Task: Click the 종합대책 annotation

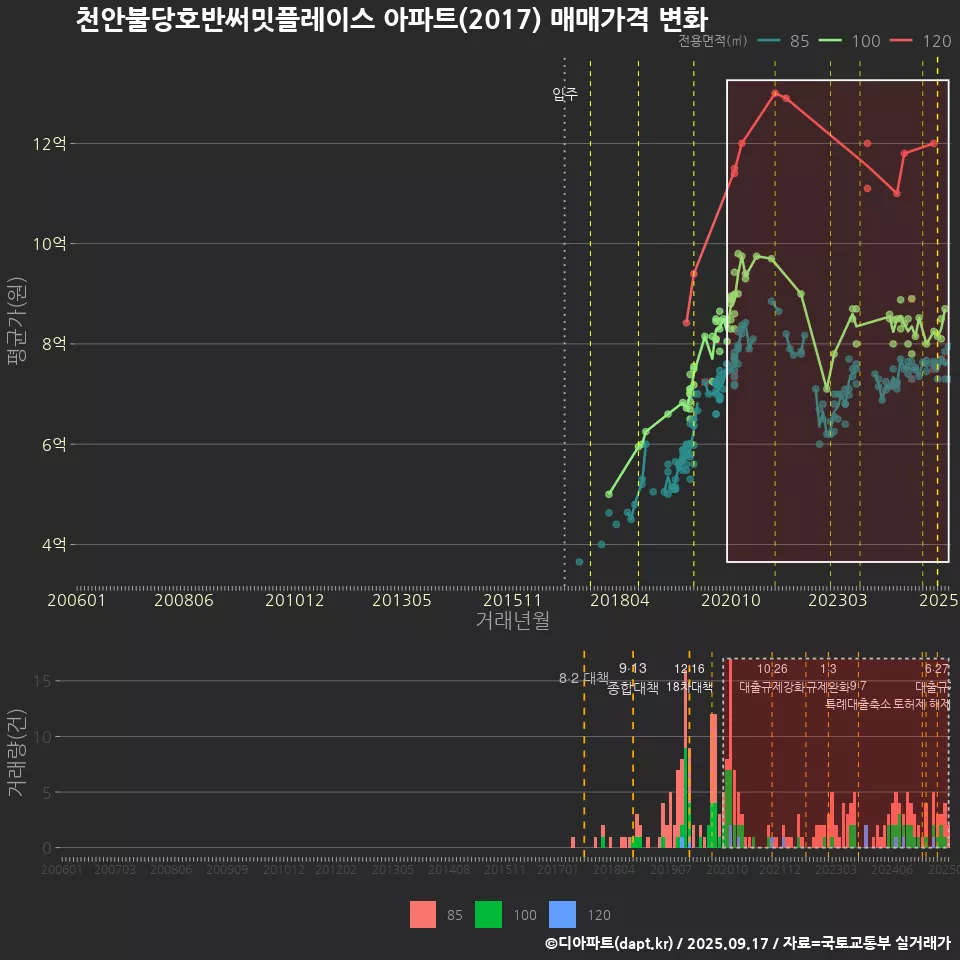Action: [x=632, y=688]
